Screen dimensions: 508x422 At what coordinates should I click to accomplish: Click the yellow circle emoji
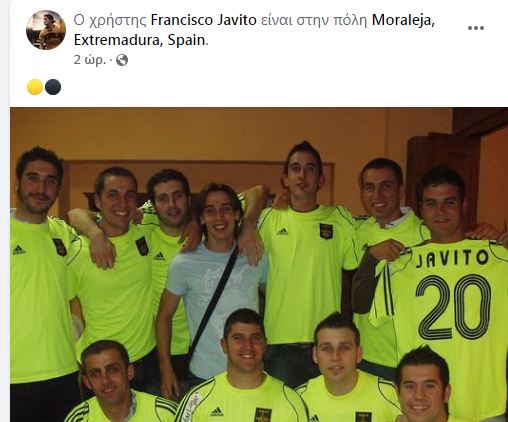[35, 87]
